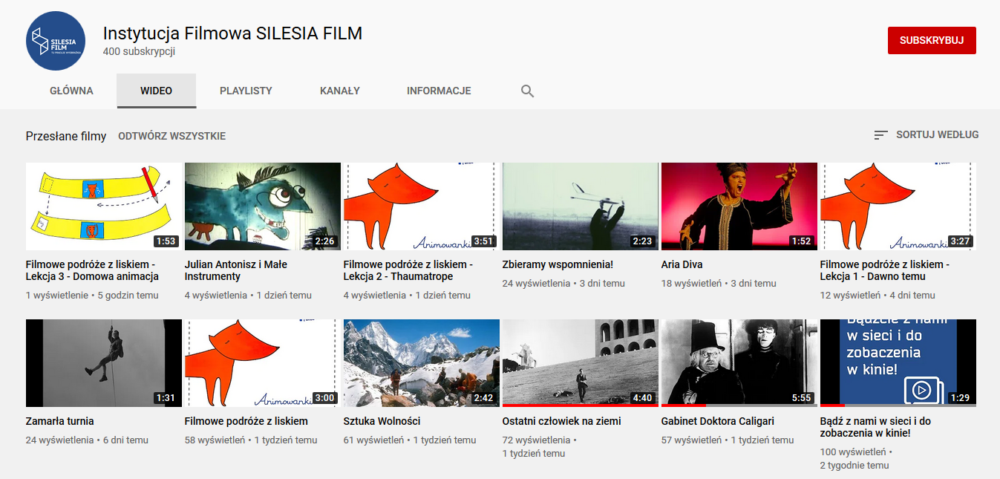Open the PLAYLISTY tab
The image size is (1000, 479).
tap(246, 91)
